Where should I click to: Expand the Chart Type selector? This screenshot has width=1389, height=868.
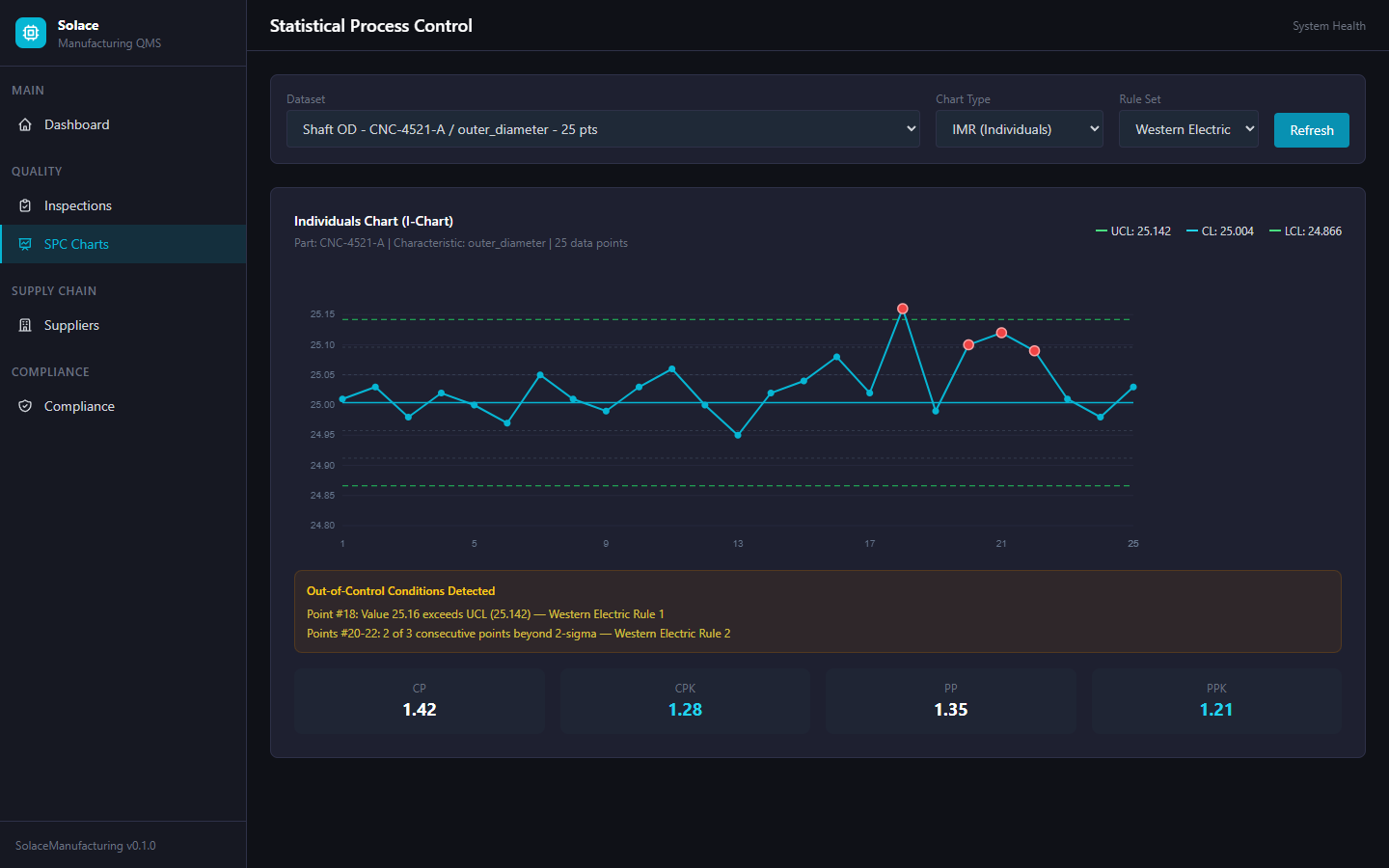[x=1019, y=129]
